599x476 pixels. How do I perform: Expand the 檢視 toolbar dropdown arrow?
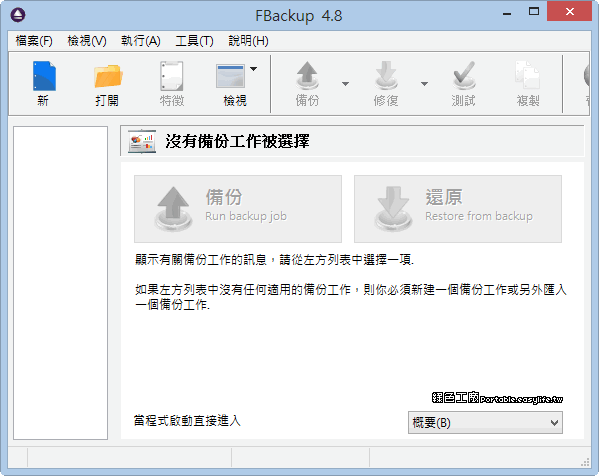(x=253, y=69)
